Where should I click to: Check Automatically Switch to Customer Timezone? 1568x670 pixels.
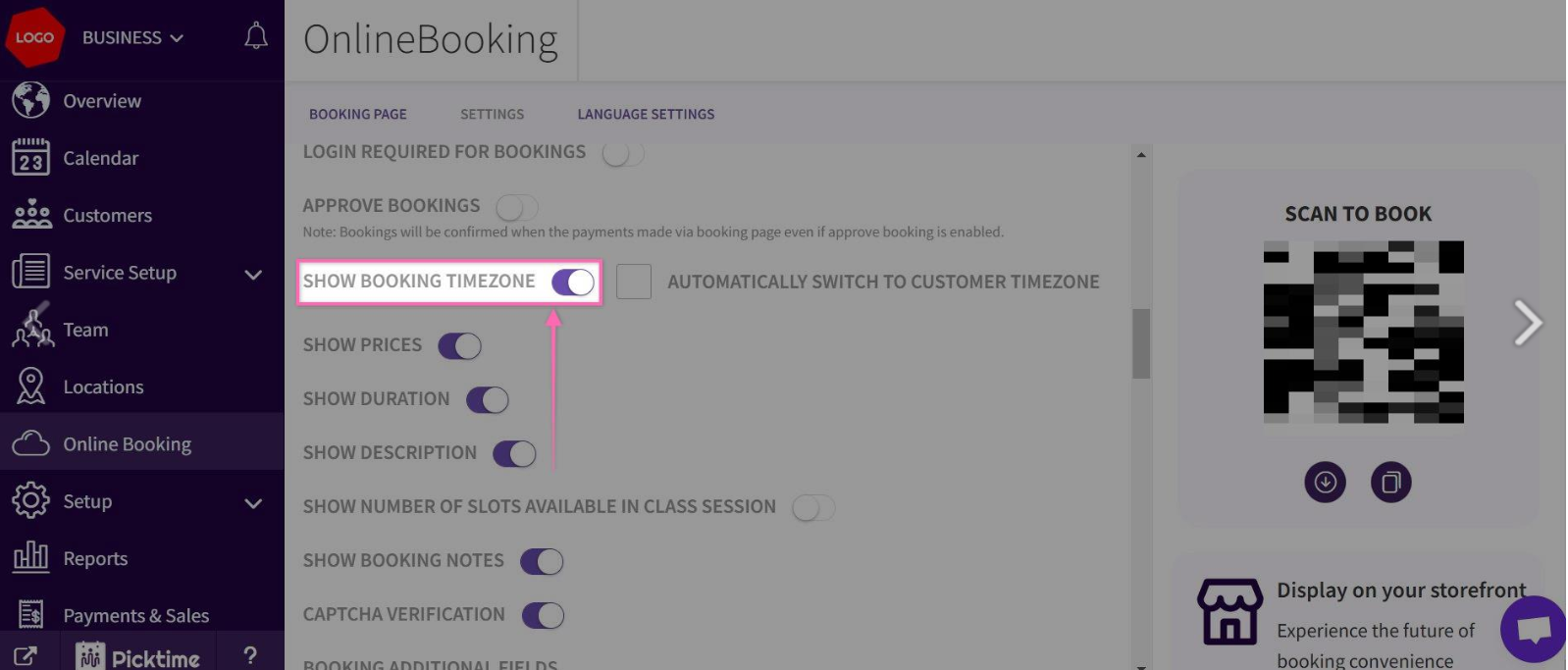(x=635, y=282)
